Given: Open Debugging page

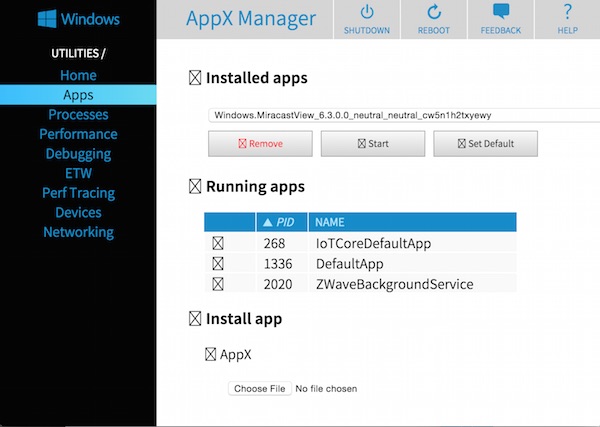Looking at the screenshot, I should pyautogui.click(x=78, y=154).
